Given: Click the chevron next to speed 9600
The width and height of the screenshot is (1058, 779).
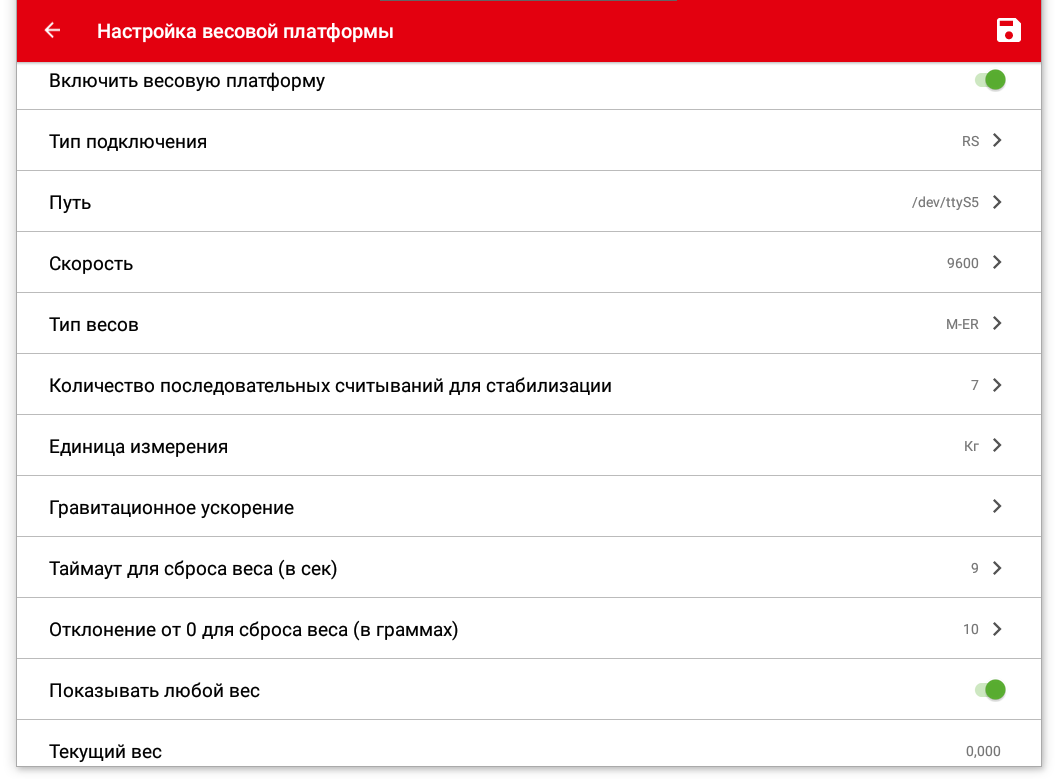Looking at the screenshot, I should coord(996,263).
